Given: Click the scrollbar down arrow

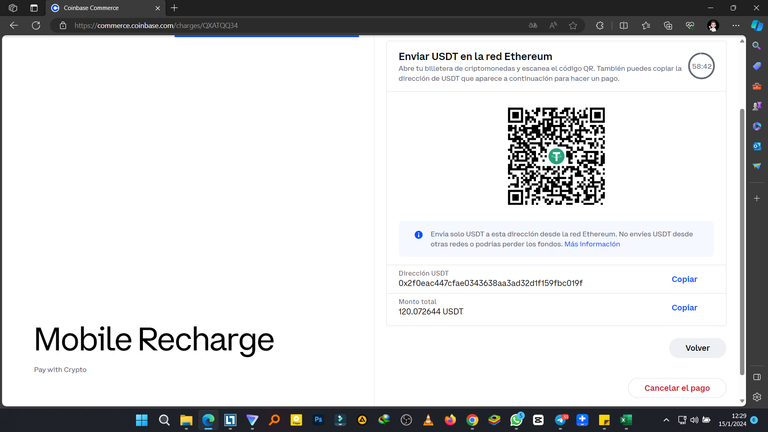Looking at the screenshot, I should [742, 401].
